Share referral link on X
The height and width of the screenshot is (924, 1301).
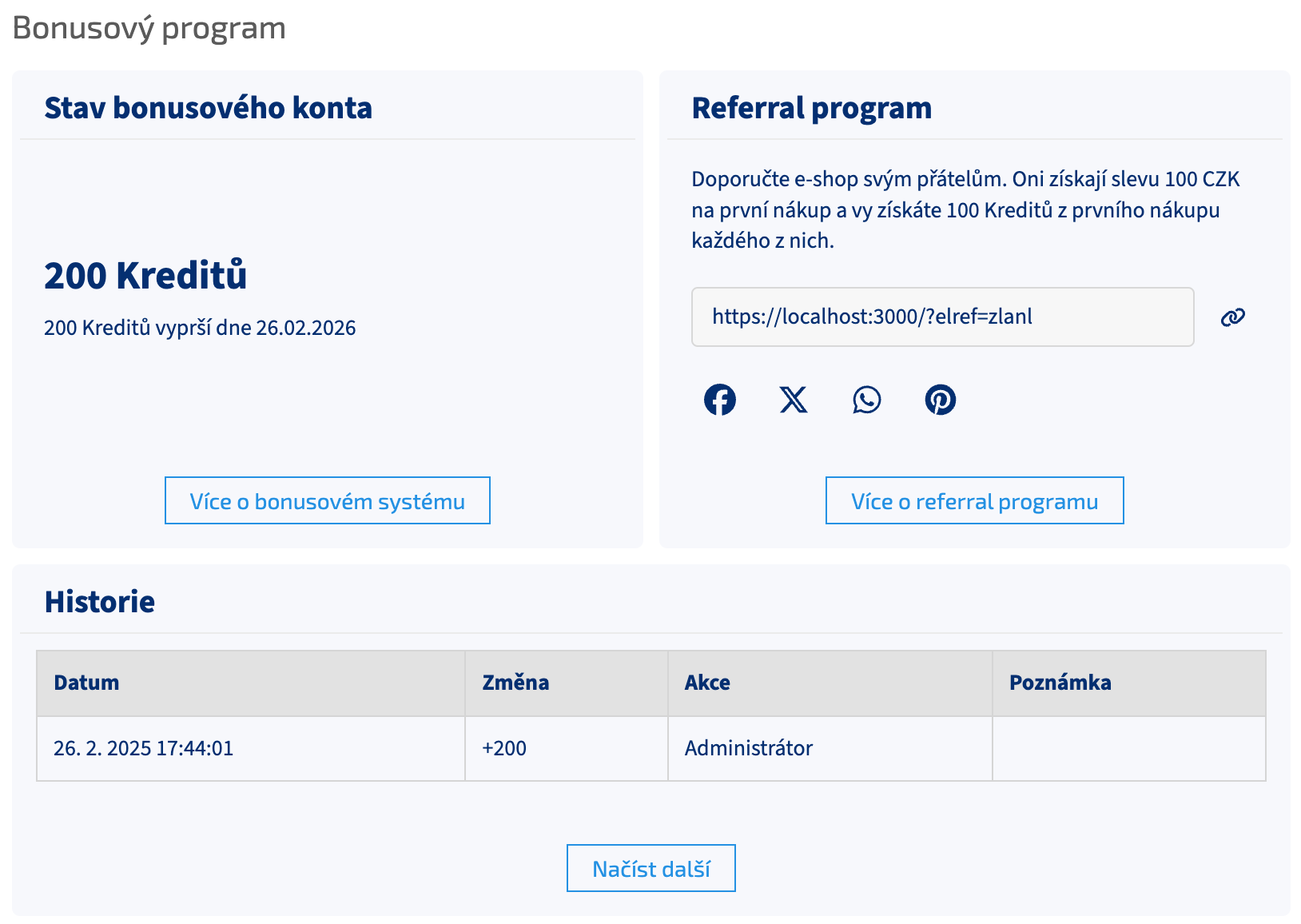click(x=793, y=400)
